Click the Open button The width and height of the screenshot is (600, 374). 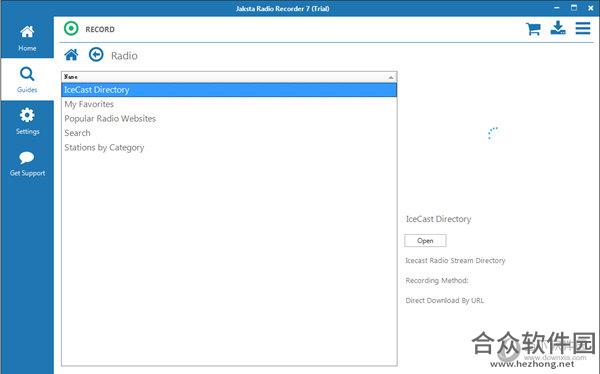(425, 241)
